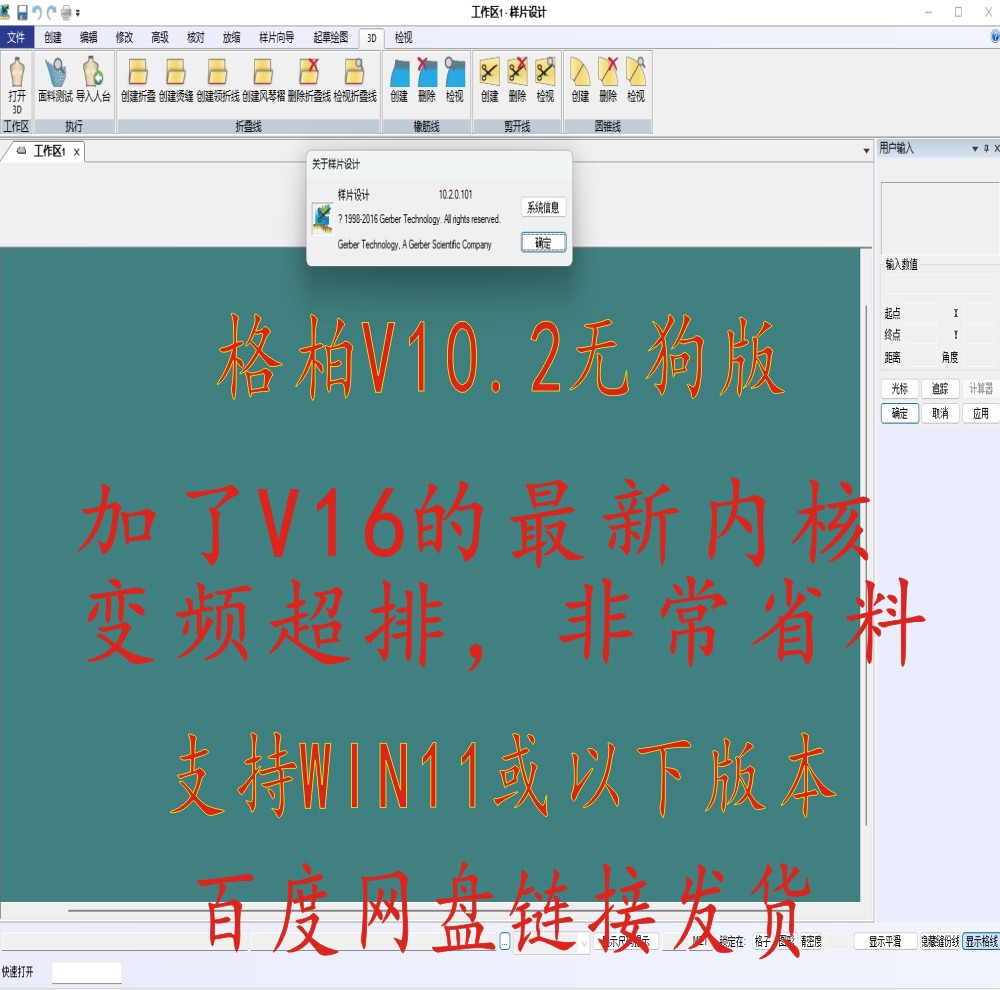Viewport: 1000px width, 990px height.
Task: Click the 快速打开 input box
Action: pyautogui.click(x=87, y=973)
